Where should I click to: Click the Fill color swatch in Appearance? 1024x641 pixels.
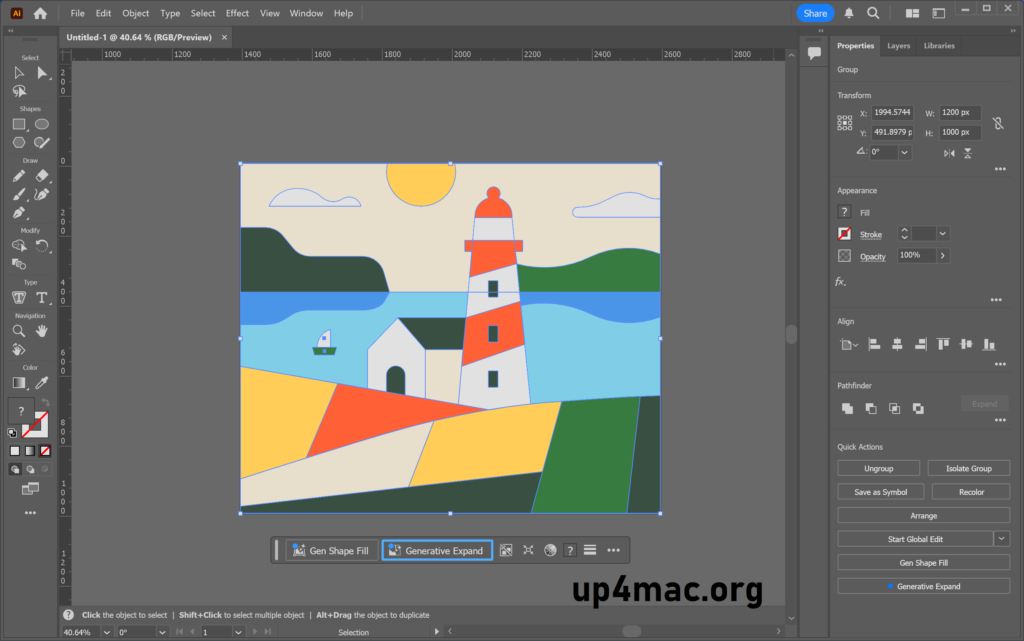(x=844, y=211)
